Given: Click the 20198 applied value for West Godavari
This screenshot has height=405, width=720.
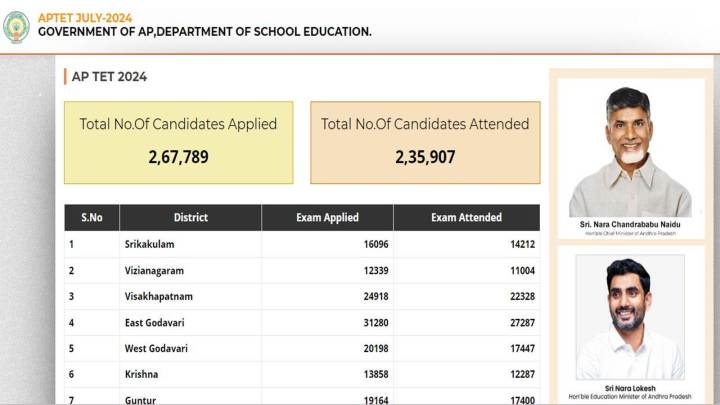Looking at the screenshot, I should pyautogui.click(x=376, y=349).
